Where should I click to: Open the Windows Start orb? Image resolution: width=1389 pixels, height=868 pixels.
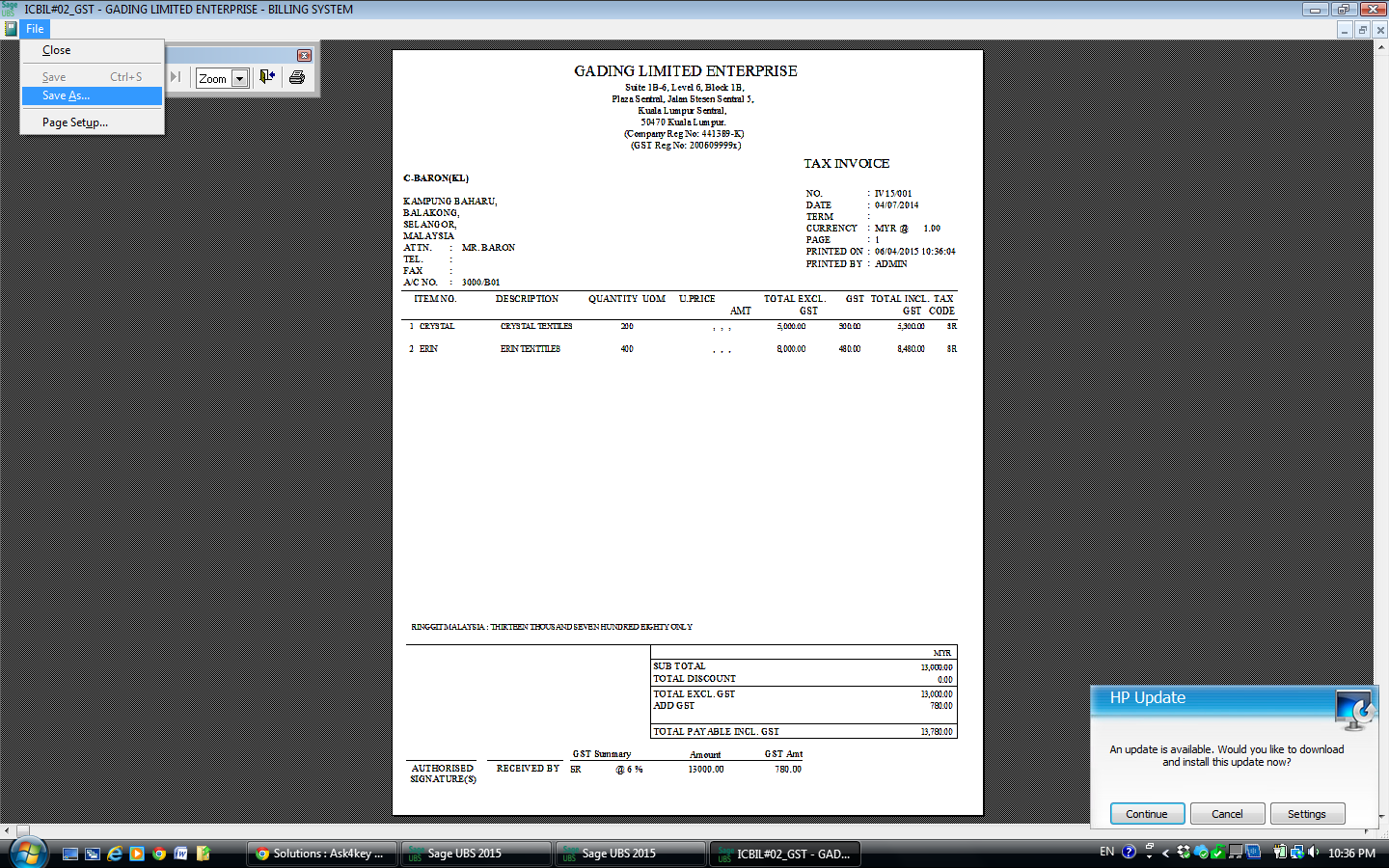coord(28,853)
